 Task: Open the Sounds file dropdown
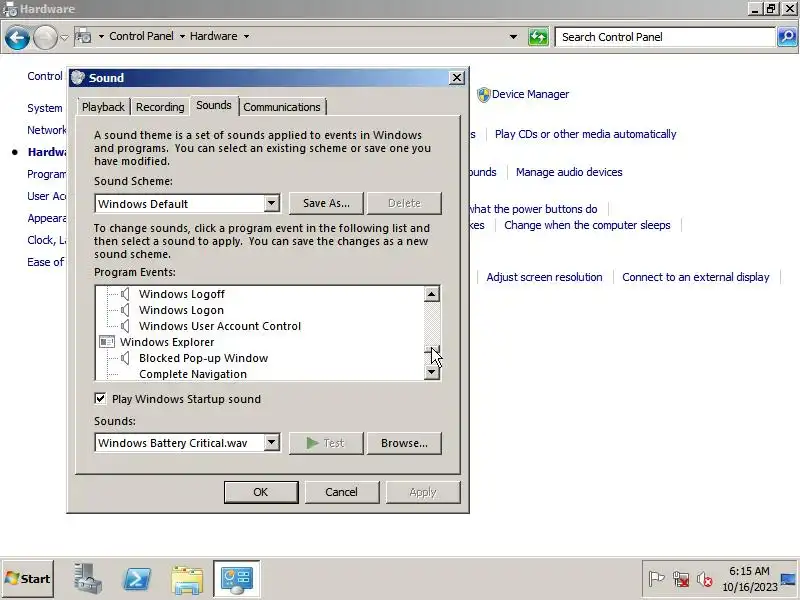pyautogui.click(x=271, y=442)
